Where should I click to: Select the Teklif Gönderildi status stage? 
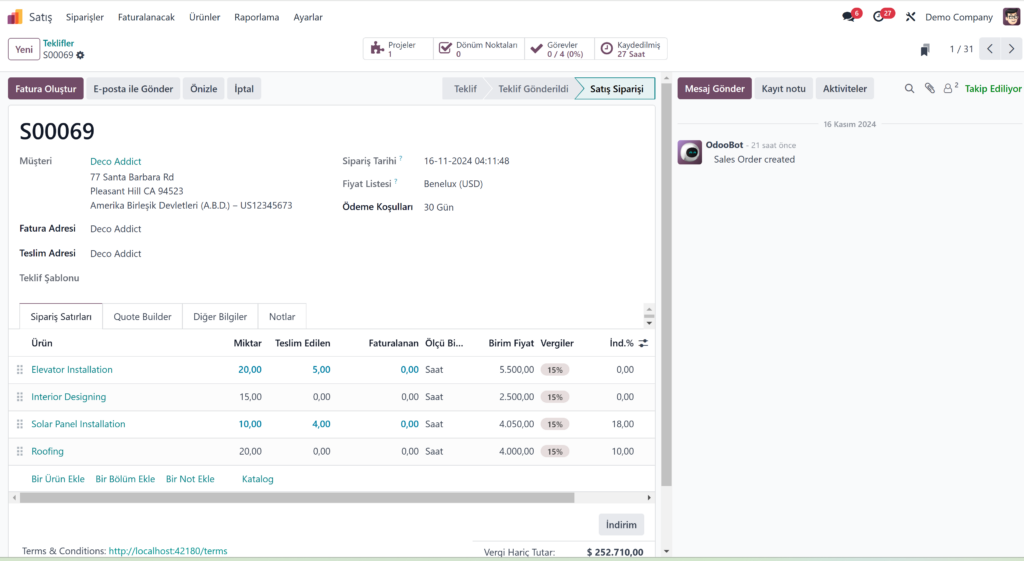pos(532,89)
